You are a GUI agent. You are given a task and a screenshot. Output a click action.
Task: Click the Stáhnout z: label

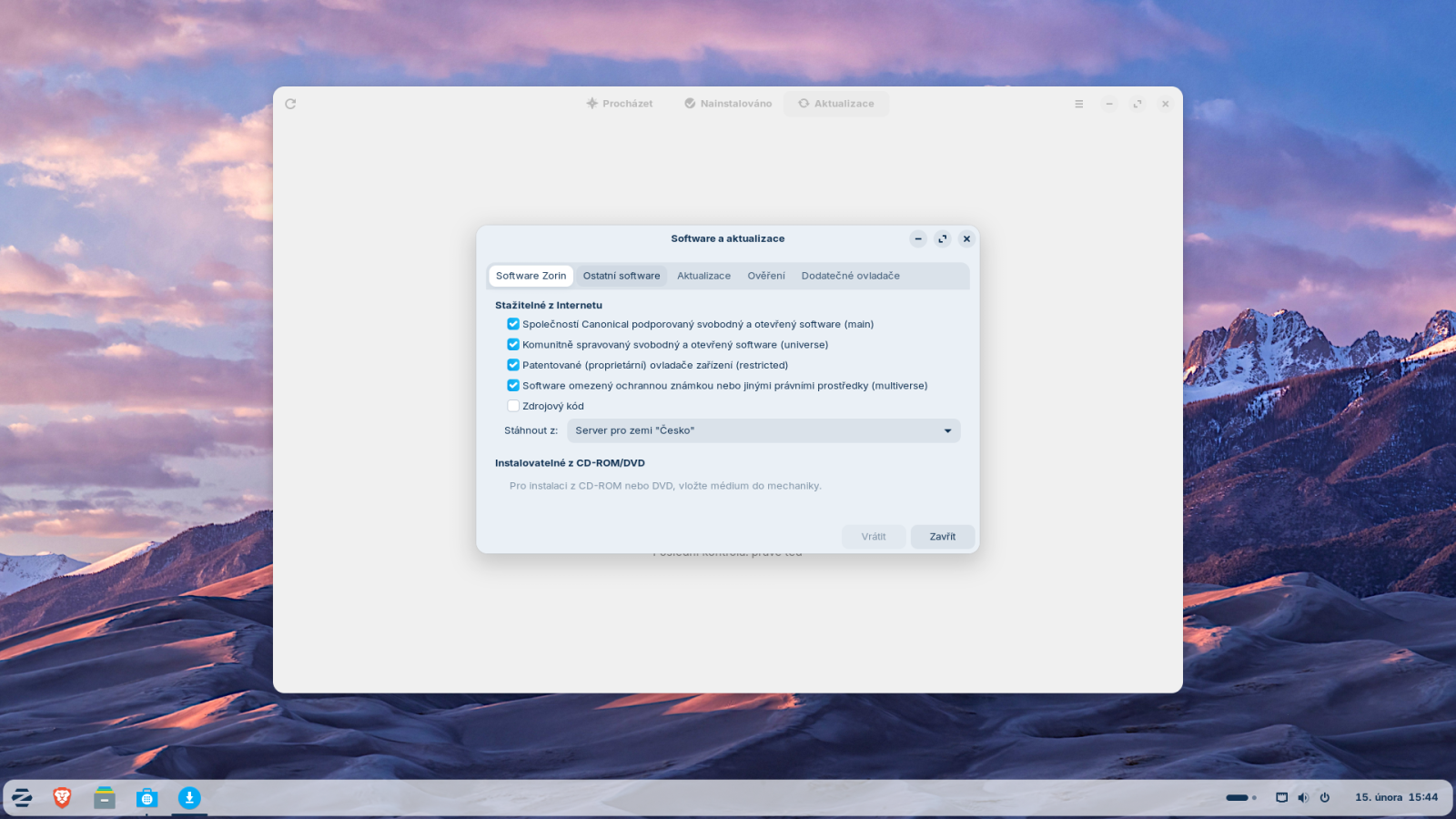point(531,430)
